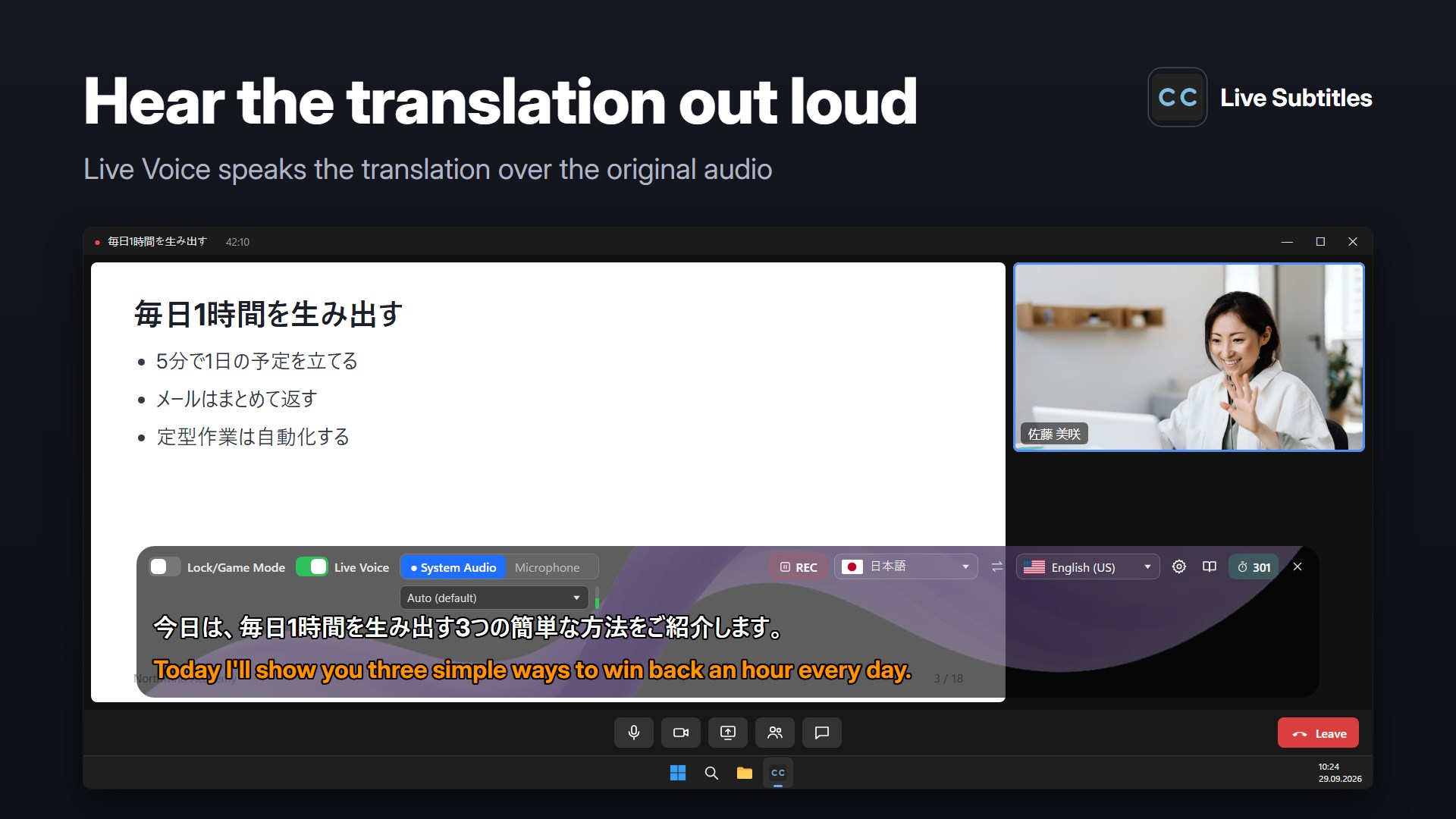
Task: Click bullet メールはまとめて返す
Action: pyautogui.click(x=237, y=399)
